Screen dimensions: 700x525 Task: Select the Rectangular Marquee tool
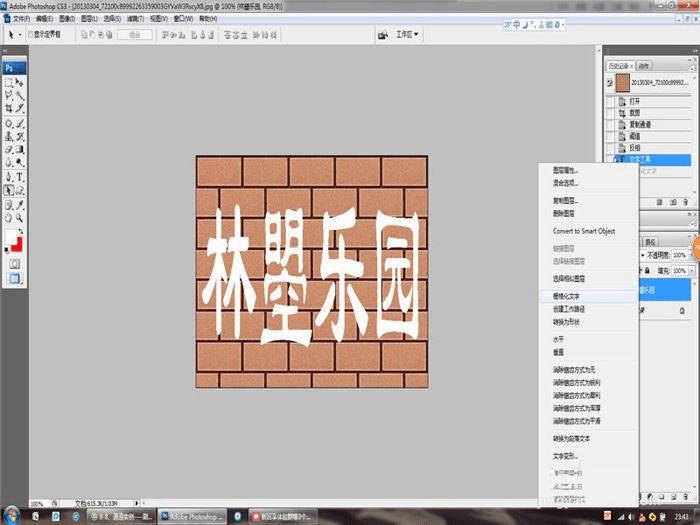point(9,82)
